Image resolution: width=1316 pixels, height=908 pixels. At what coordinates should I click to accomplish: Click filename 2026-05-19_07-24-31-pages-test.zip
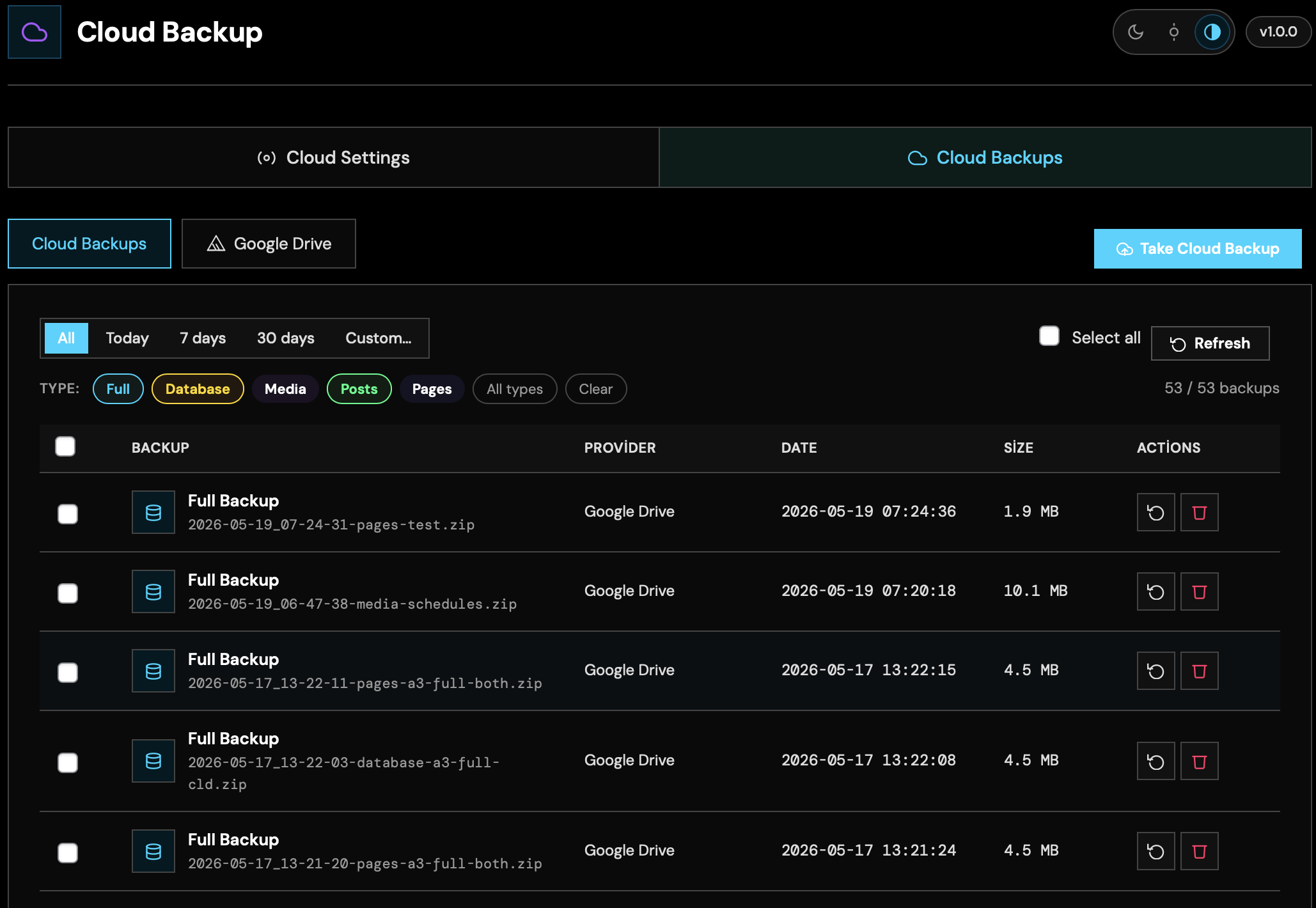tap(331, 525)
